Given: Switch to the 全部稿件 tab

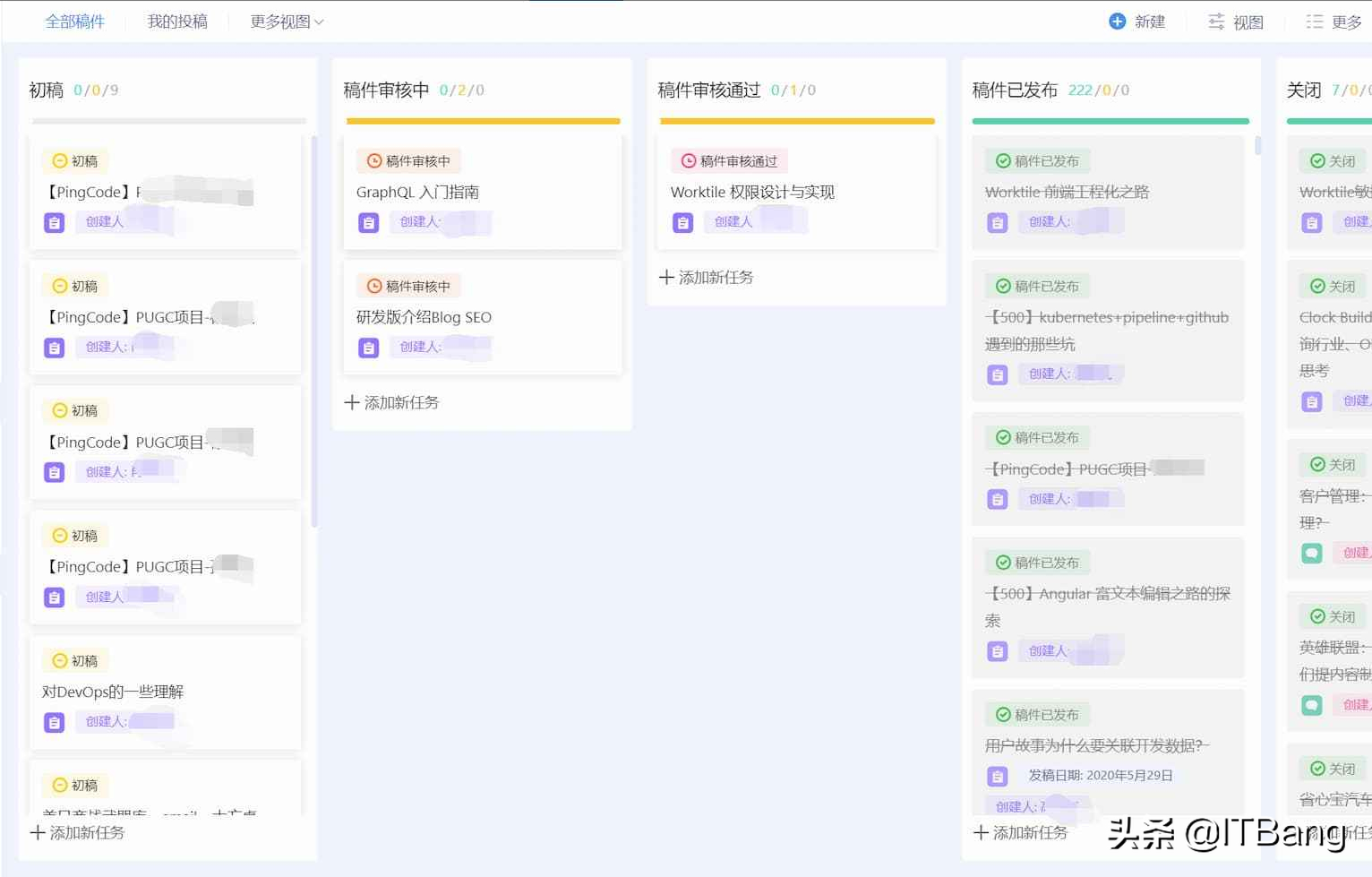Looking at the screenshot, I should pyautogui.click(x=74, y=21).
